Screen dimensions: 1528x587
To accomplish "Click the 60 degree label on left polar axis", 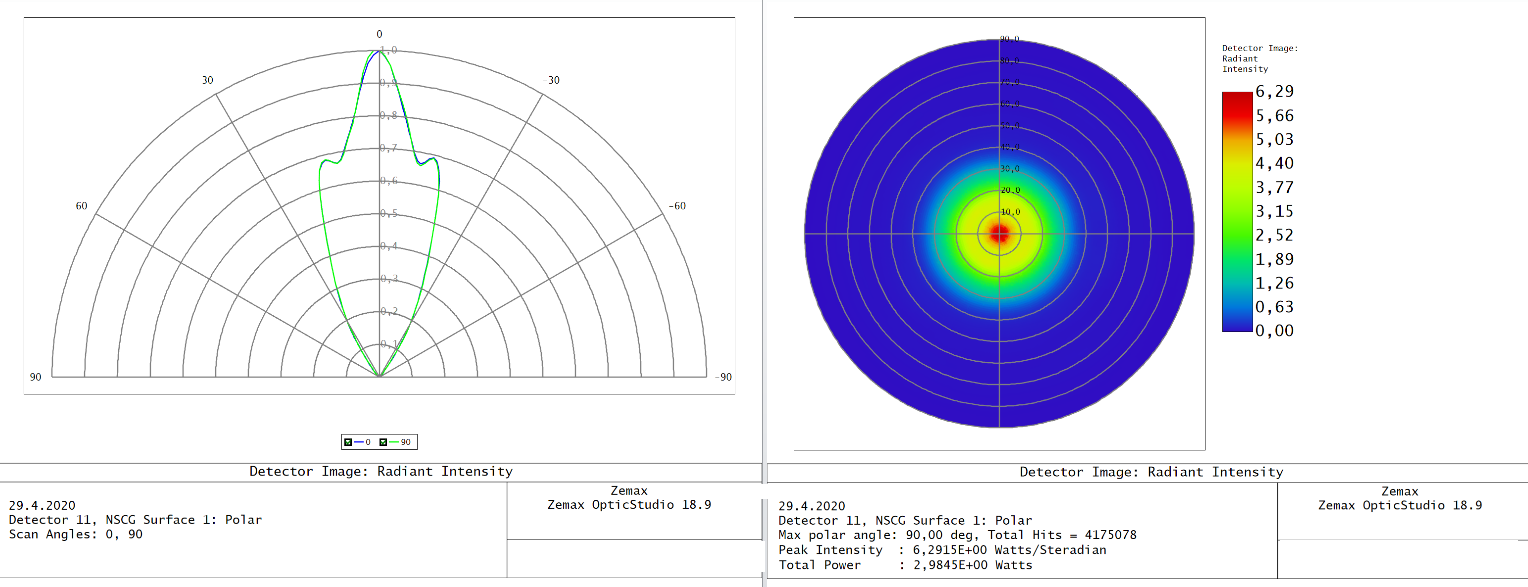I will (x=81, y=206).
